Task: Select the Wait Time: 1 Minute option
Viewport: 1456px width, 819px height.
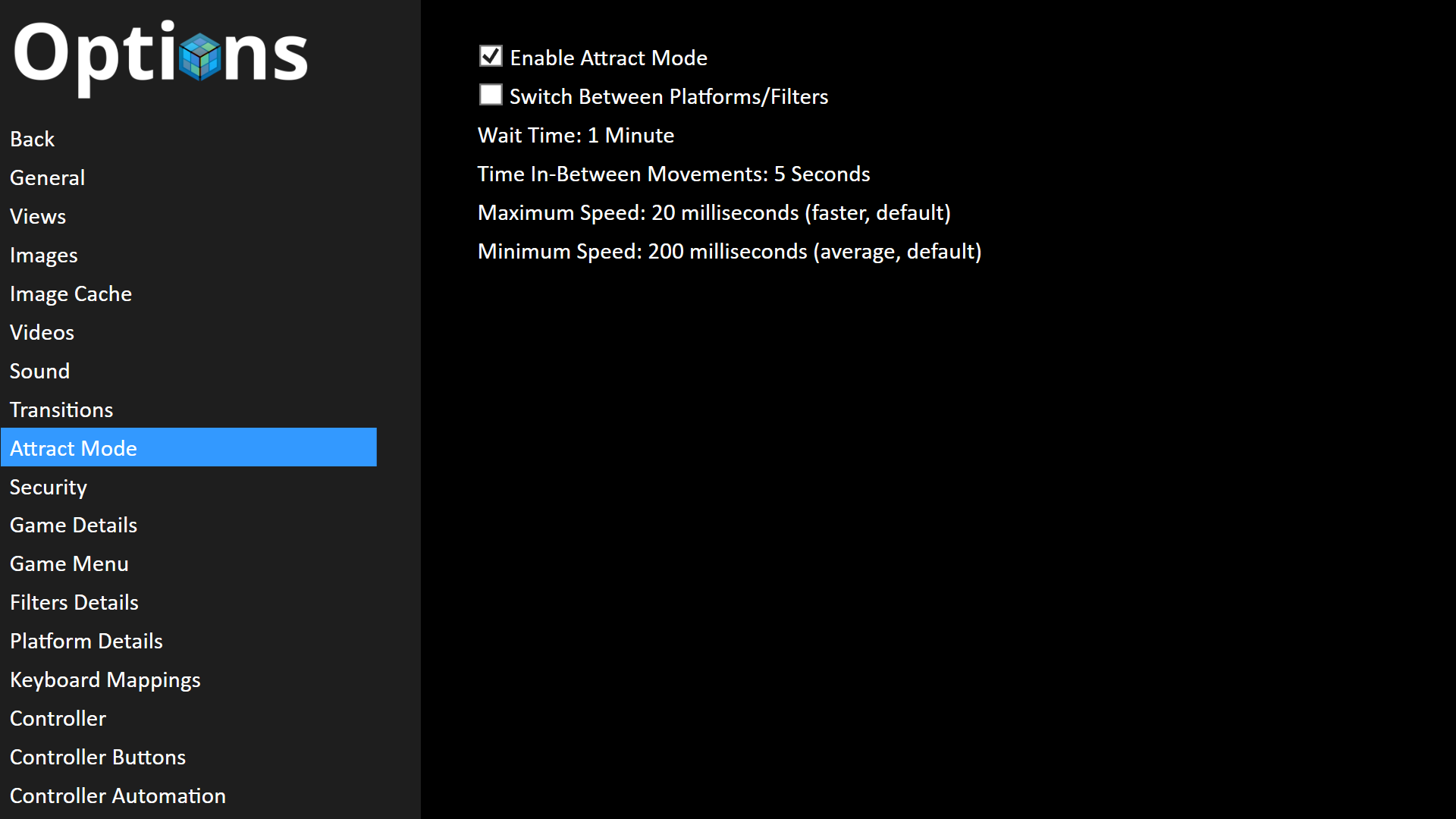Action: [576, 135]
